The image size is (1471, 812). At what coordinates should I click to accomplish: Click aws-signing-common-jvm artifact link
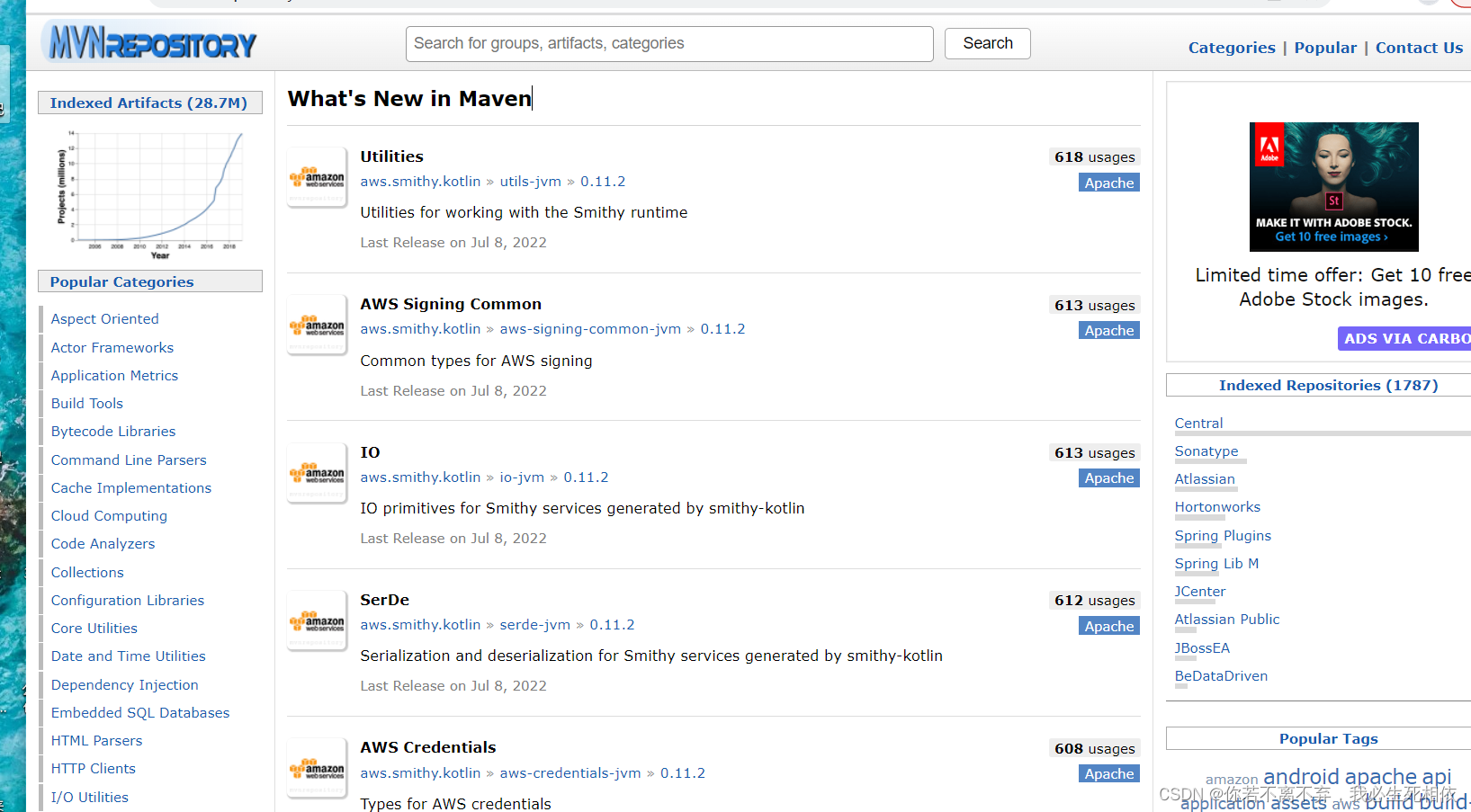click(590, 328)
